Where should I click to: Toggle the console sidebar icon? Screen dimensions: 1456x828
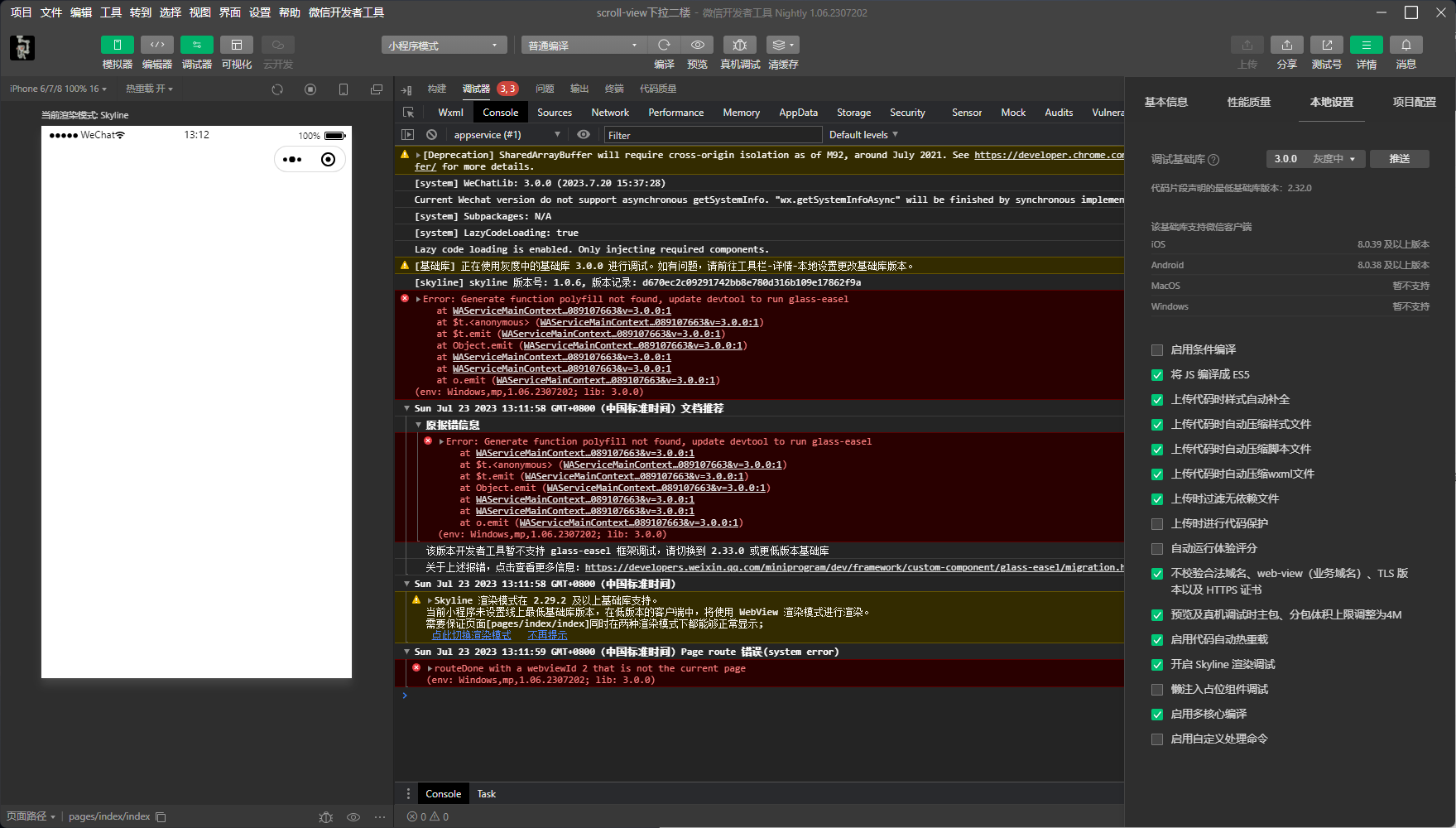pos(407,134)
